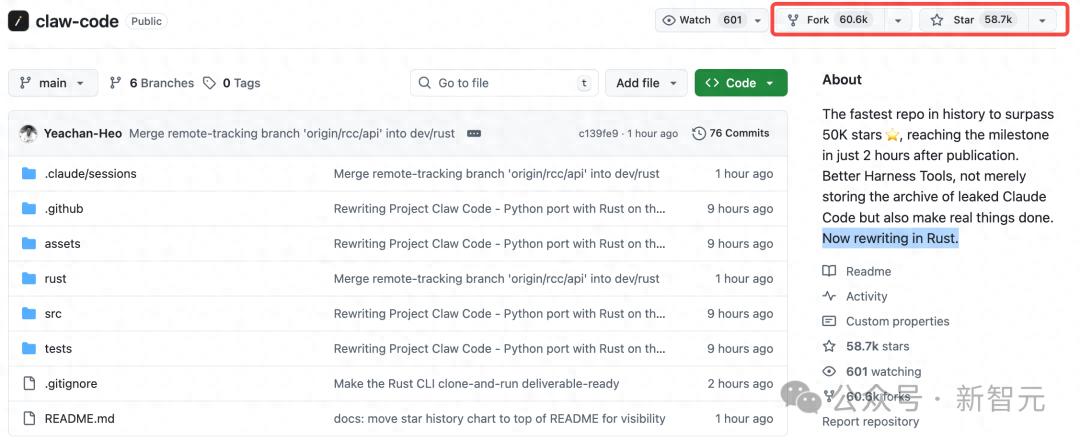Screen dimensions: 1080x442
Task: Fork the repository with Fork button
Action: 830,20
